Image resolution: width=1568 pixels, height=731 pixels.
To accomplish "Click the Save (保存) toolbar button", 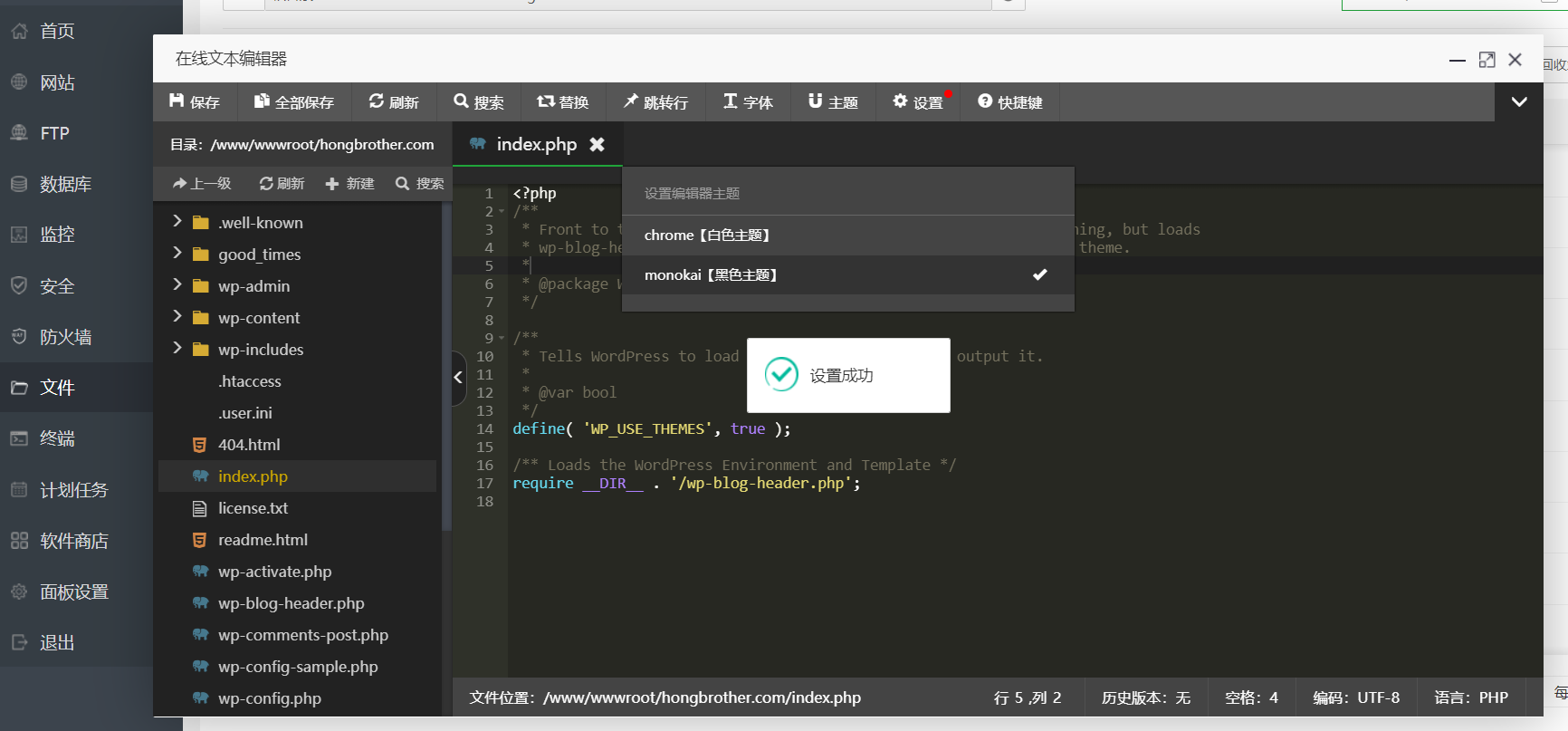I will 196,102.
